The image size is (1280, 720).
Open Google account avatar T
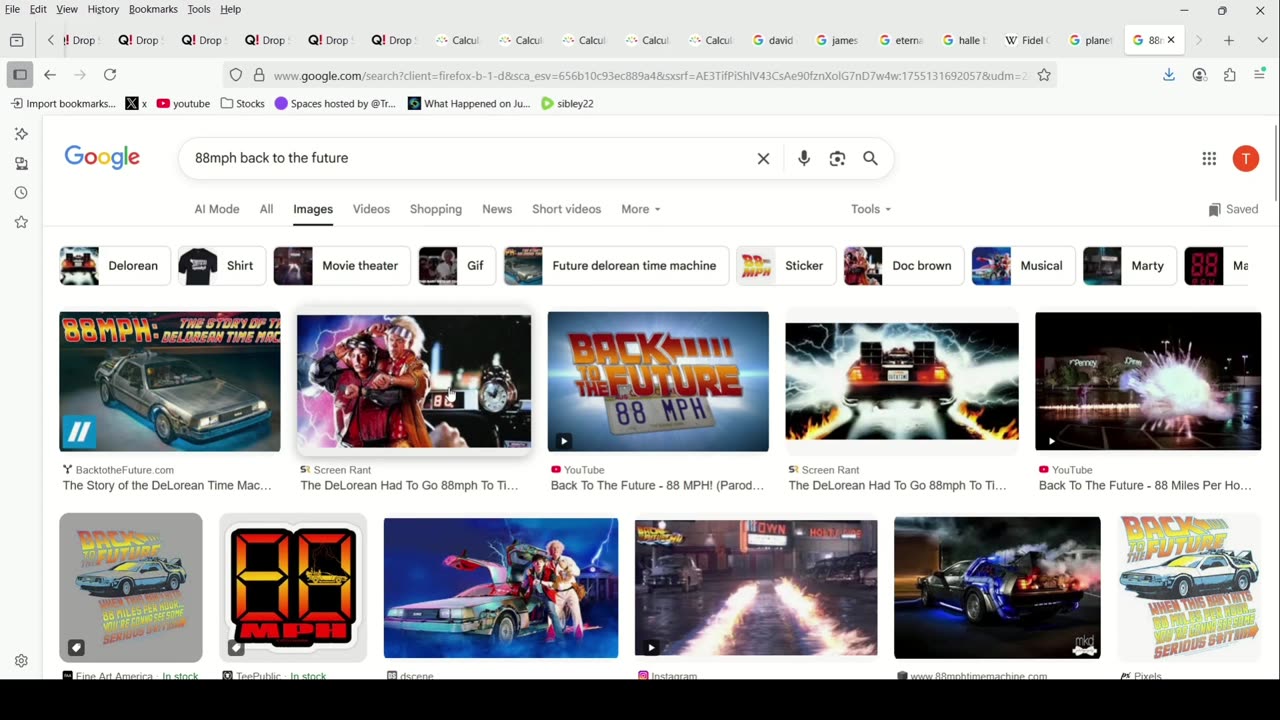[1245, 158]
